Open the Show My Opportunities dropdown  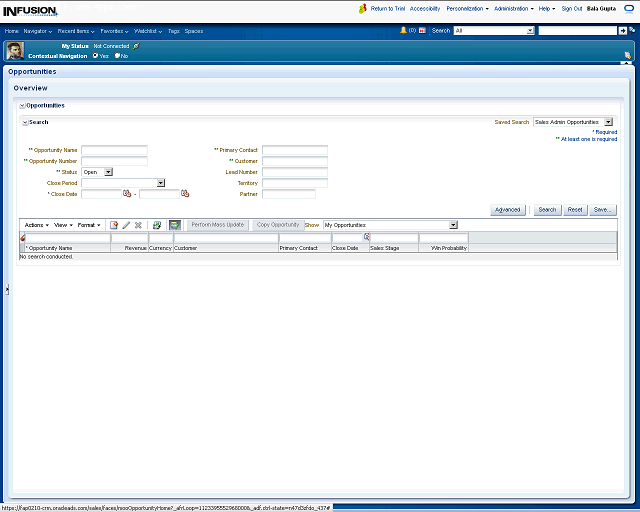453,225
